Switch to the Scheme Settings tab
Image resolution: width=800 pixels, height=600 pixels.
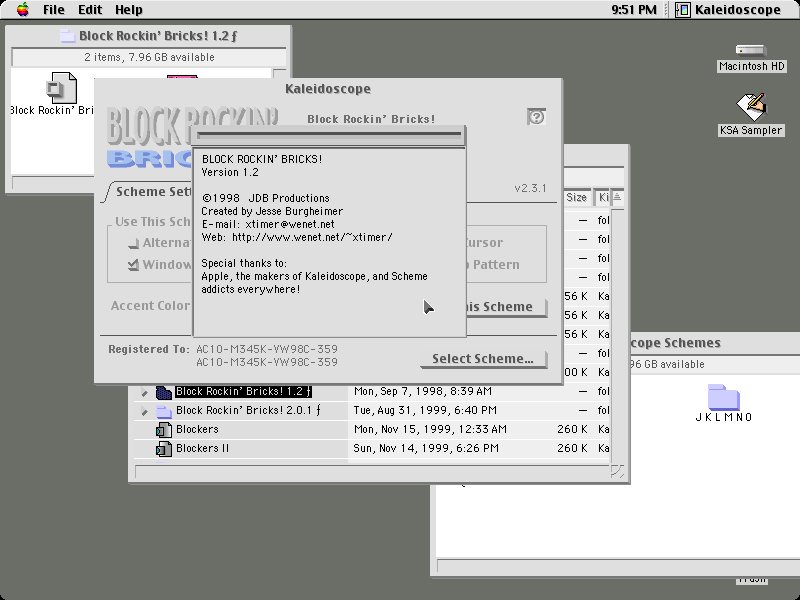[153, 191]
